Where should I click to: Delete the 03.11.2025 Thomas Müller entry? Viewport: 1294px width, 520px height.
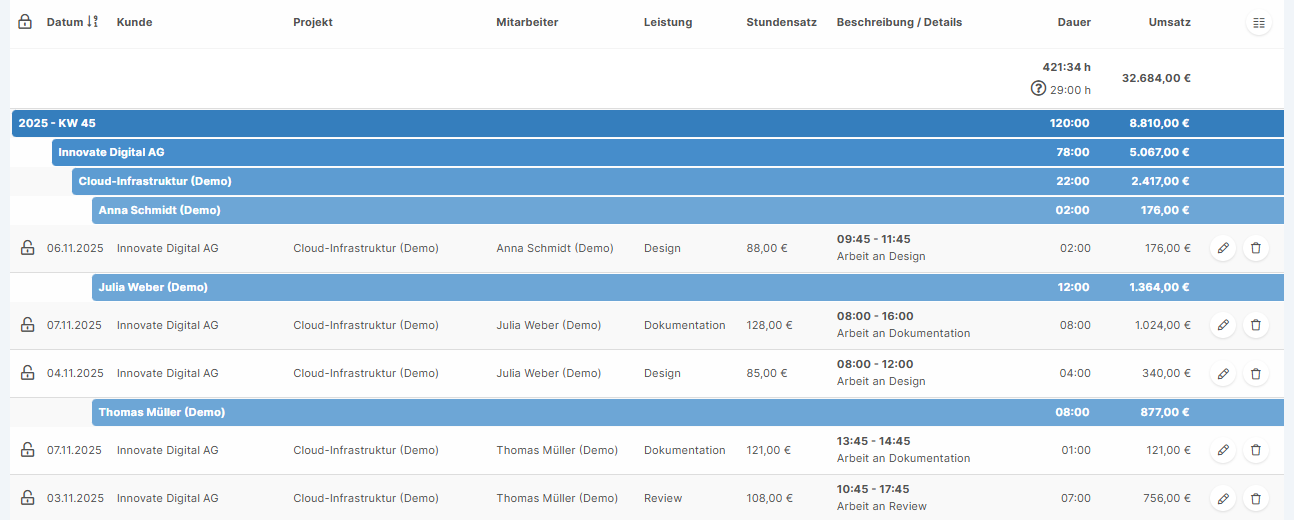(x=1256, y=498)
